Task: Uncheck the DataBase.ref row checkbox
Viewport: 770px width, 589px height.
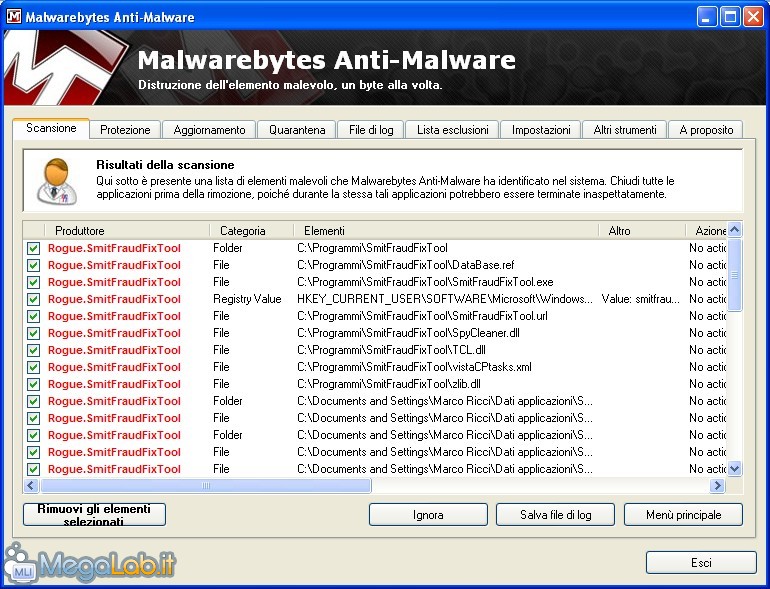Action: coord(33,265)
